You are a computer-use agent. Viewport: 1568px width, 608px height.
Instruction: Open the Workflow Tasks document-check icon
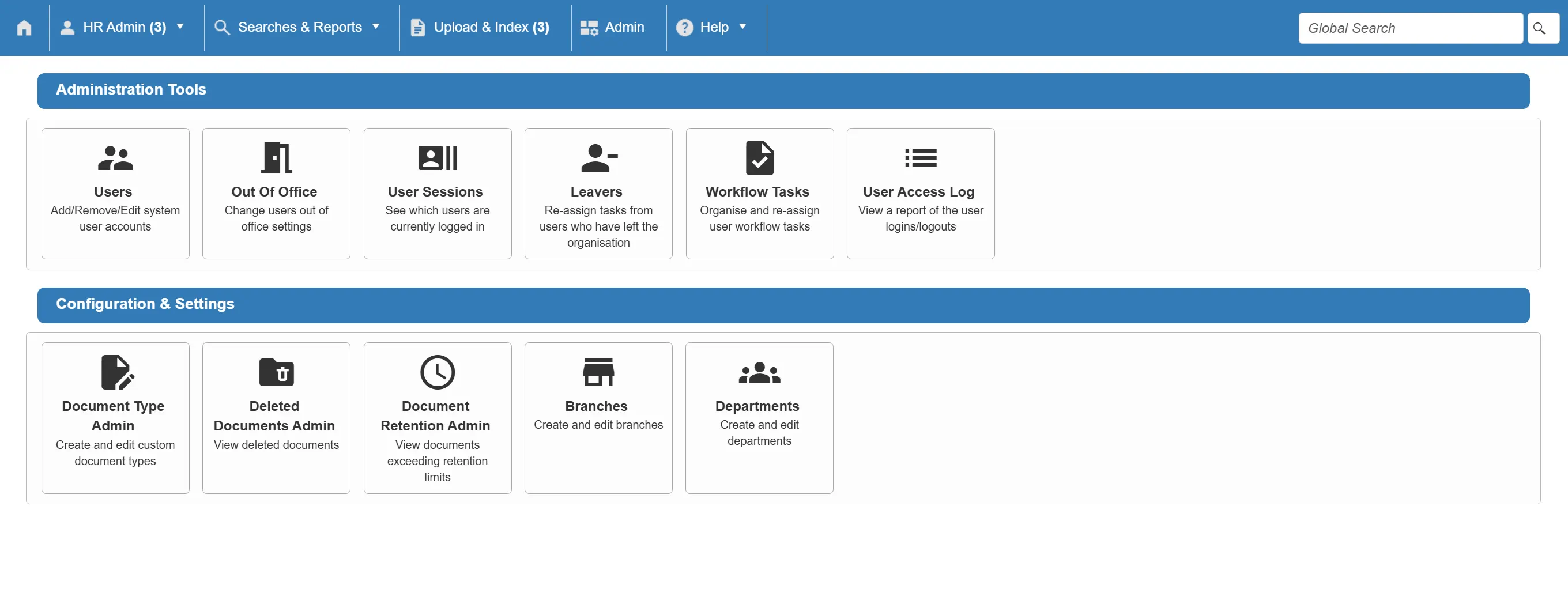(x=760, y=158)
